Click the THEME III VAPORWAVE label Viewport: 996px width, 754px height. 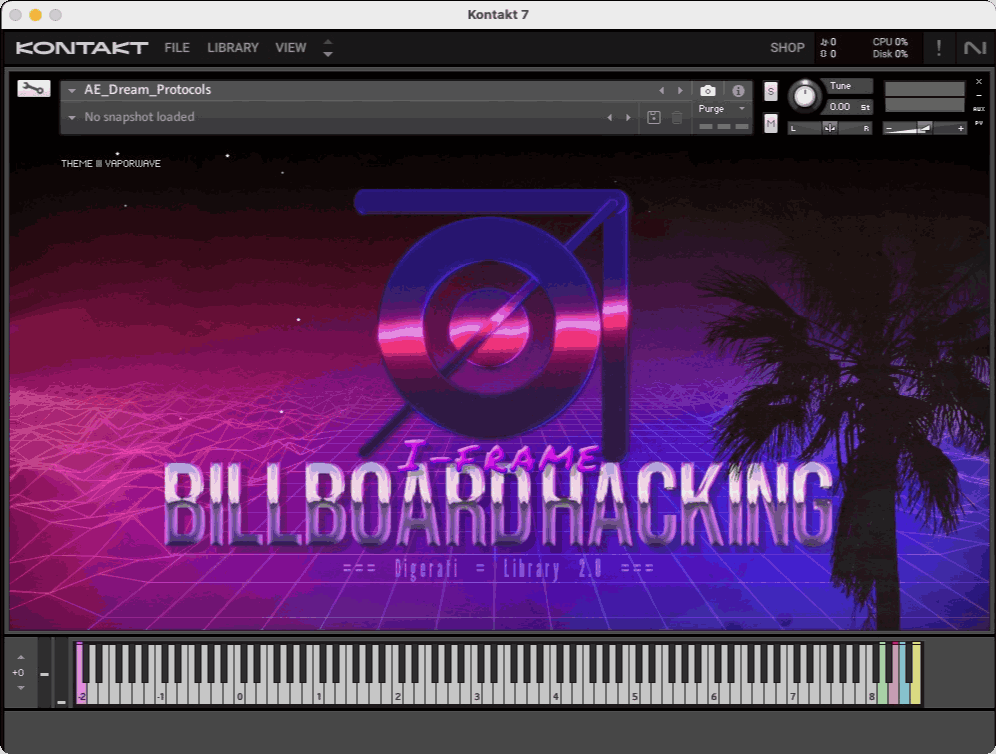[111, 163]
